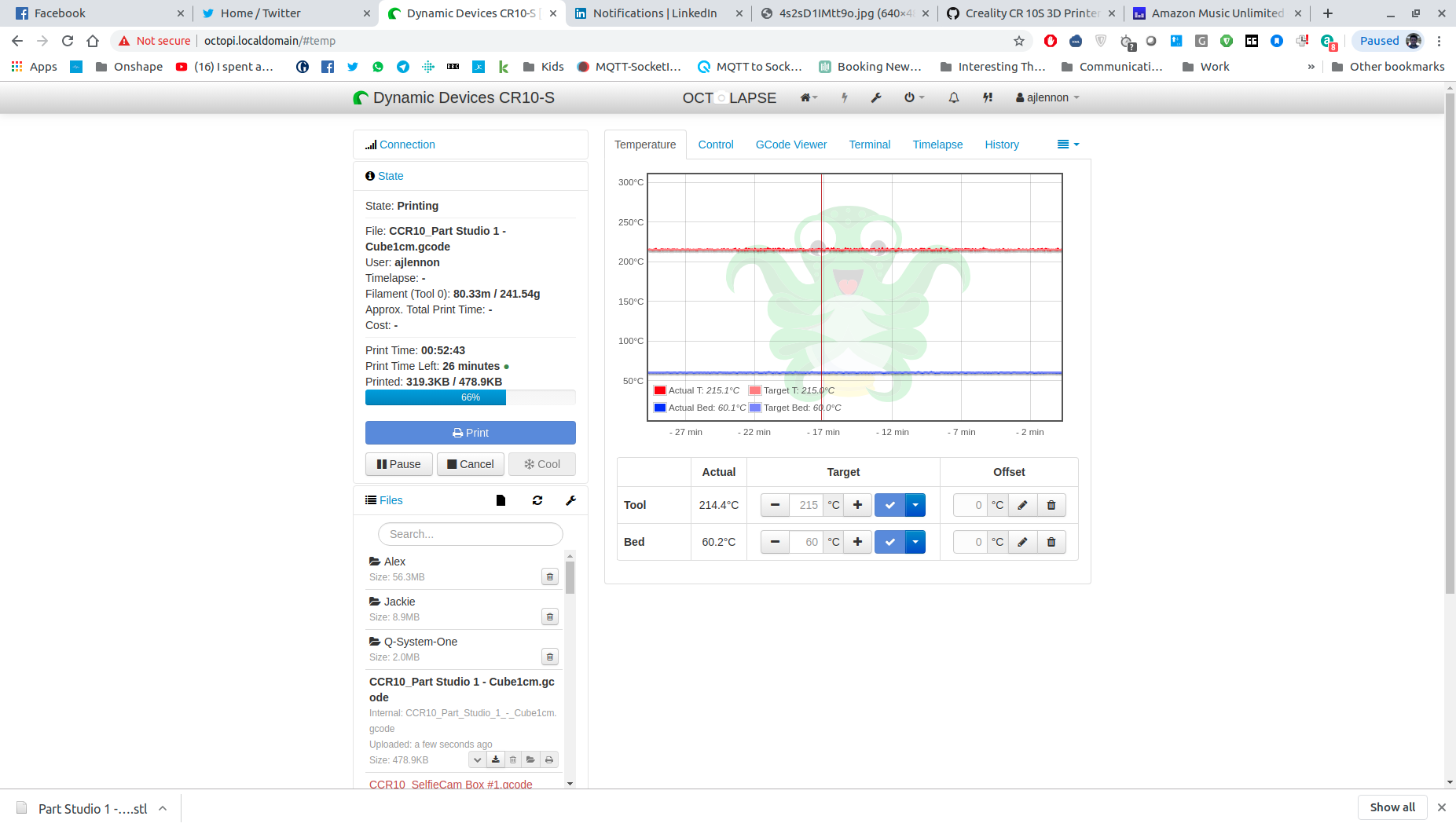The image size is (1456, 827).
Task: Go to the History tab
Action: (x=1002, y=145)
